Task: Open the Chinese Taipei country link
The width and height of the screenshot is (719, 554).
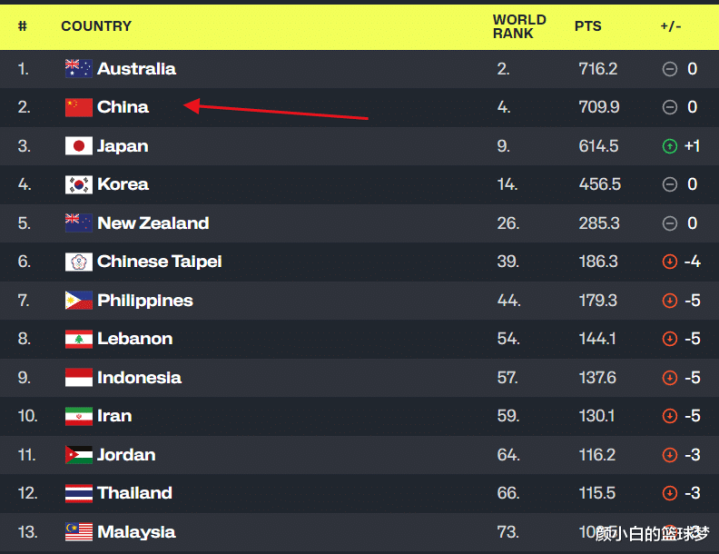Action: click(x=160, y=262)
